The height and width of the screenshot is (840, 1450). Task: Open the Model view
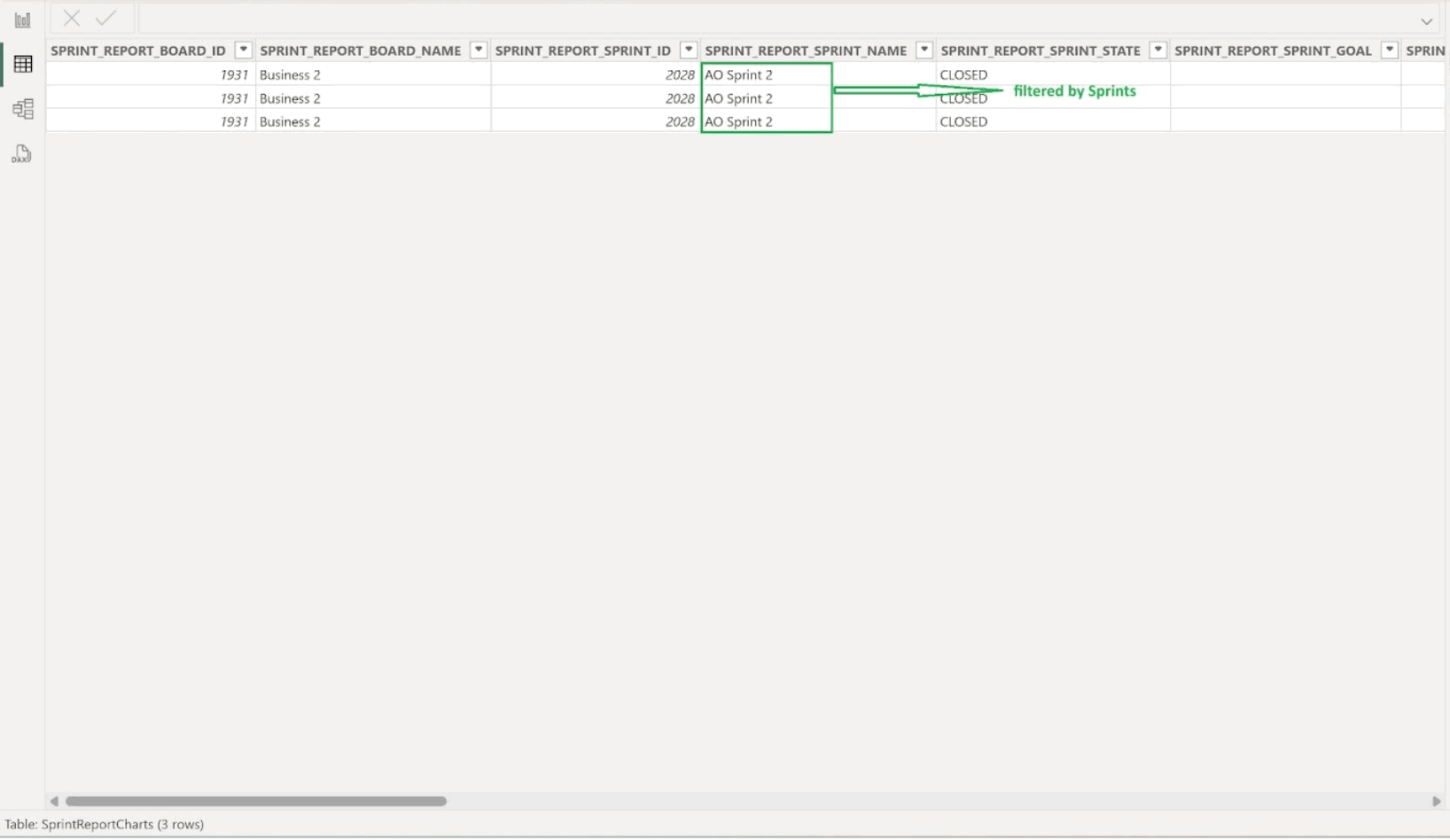22,108
